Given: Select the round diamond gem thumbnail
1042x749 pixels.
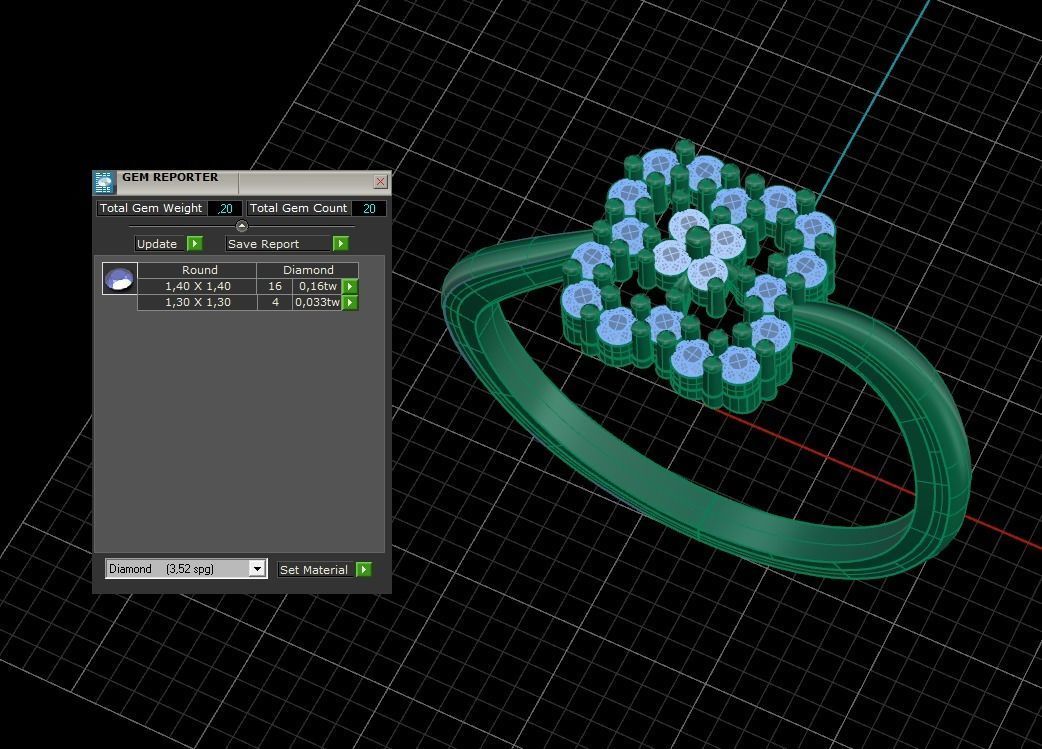Looking at the screenshot, I should pos(120,278).
